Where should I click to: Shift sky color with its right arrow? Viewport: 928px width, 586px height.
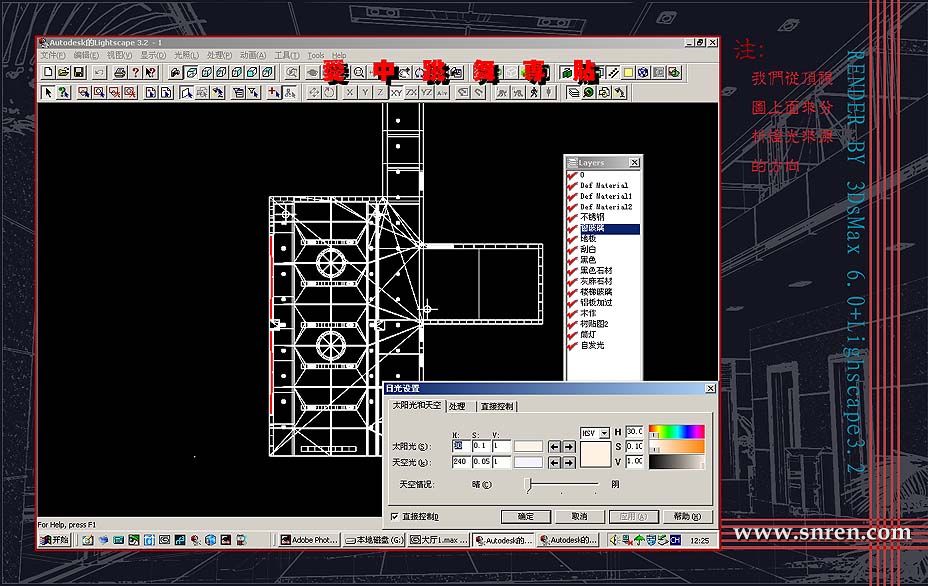[568, 462]
